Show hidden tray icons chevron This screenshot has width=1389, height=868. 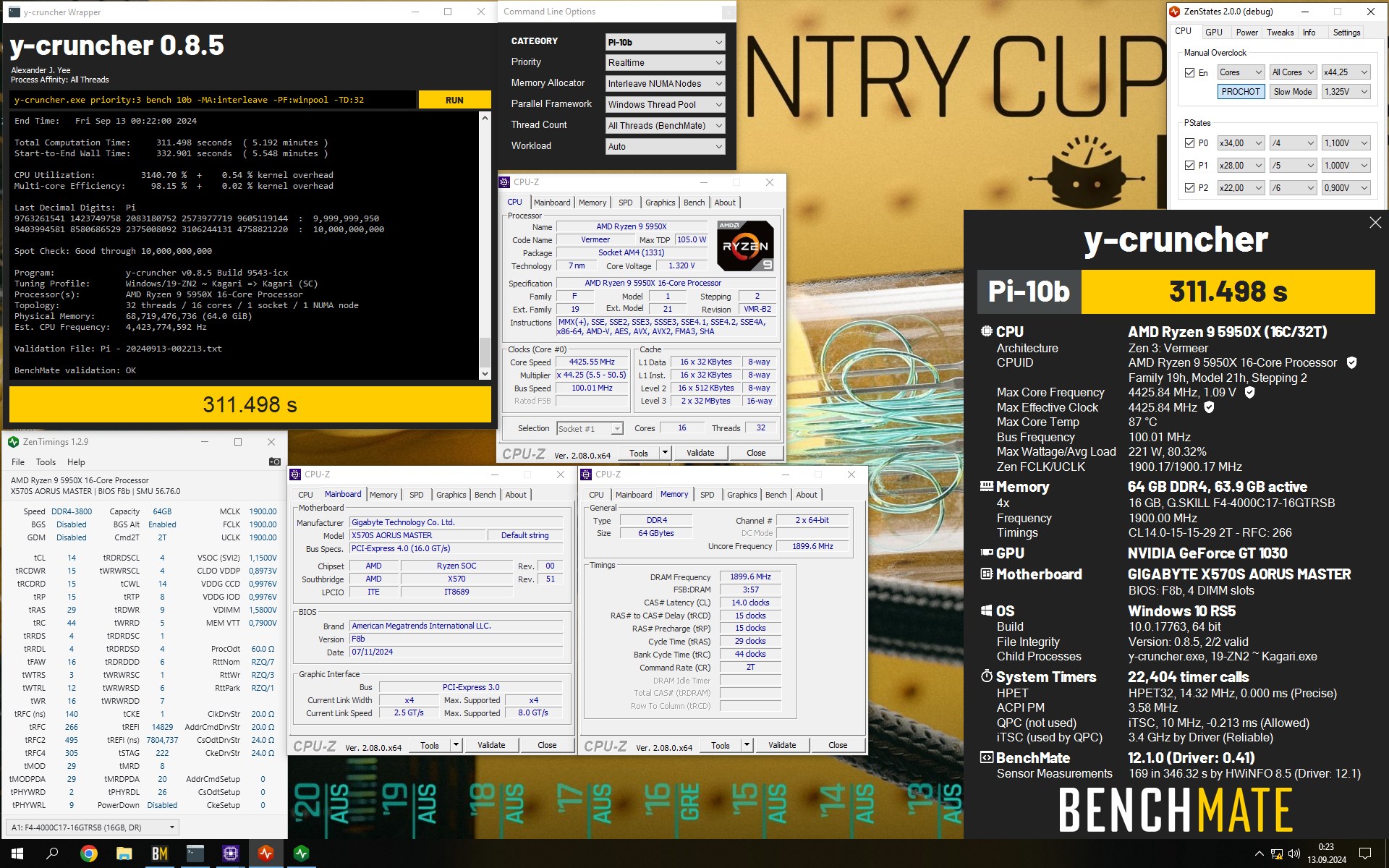point(1259,854)
